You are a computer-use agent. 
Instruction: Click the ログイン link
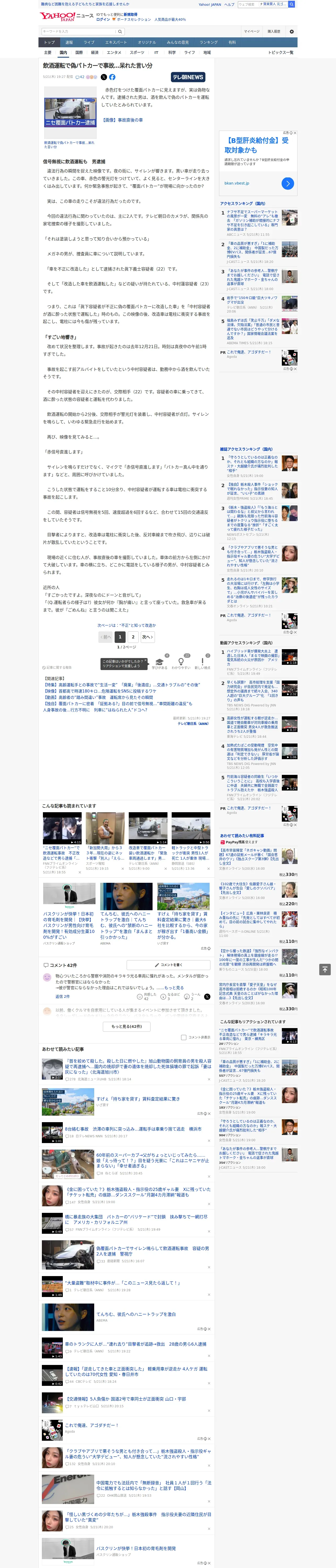[103, 20]
